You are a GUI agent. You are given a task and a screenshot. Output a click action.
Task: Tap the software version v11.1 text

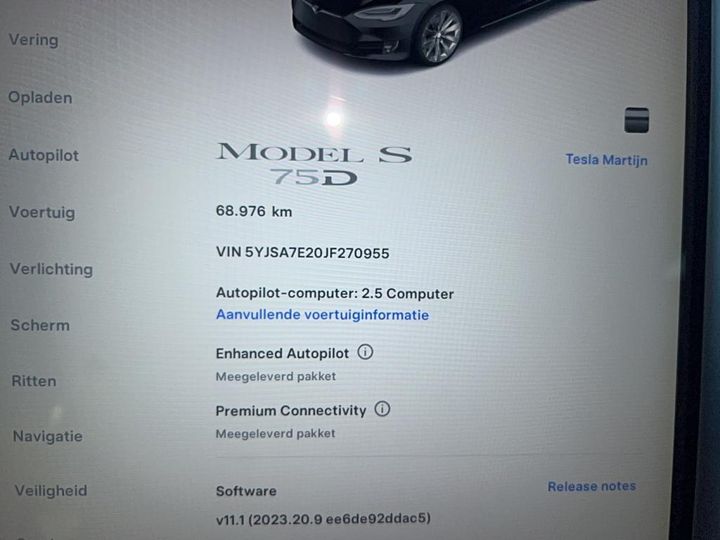(323, 519)
